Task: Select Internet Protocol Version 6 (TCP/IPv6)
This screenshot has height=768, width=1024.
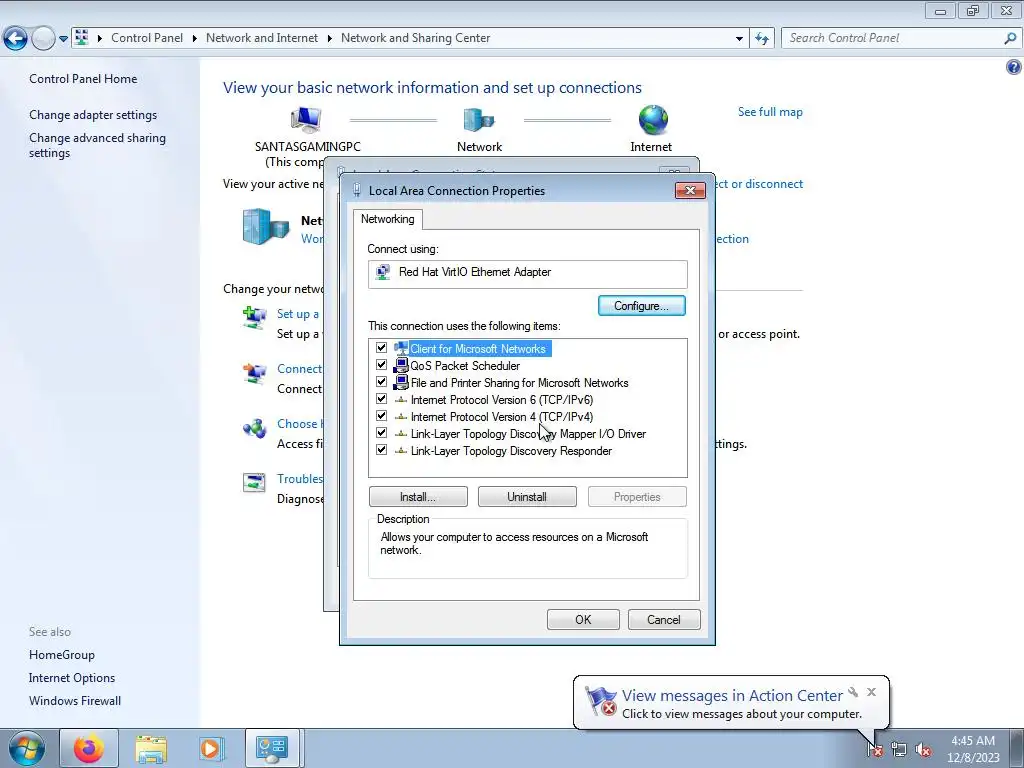Action: tap(502, 400)
